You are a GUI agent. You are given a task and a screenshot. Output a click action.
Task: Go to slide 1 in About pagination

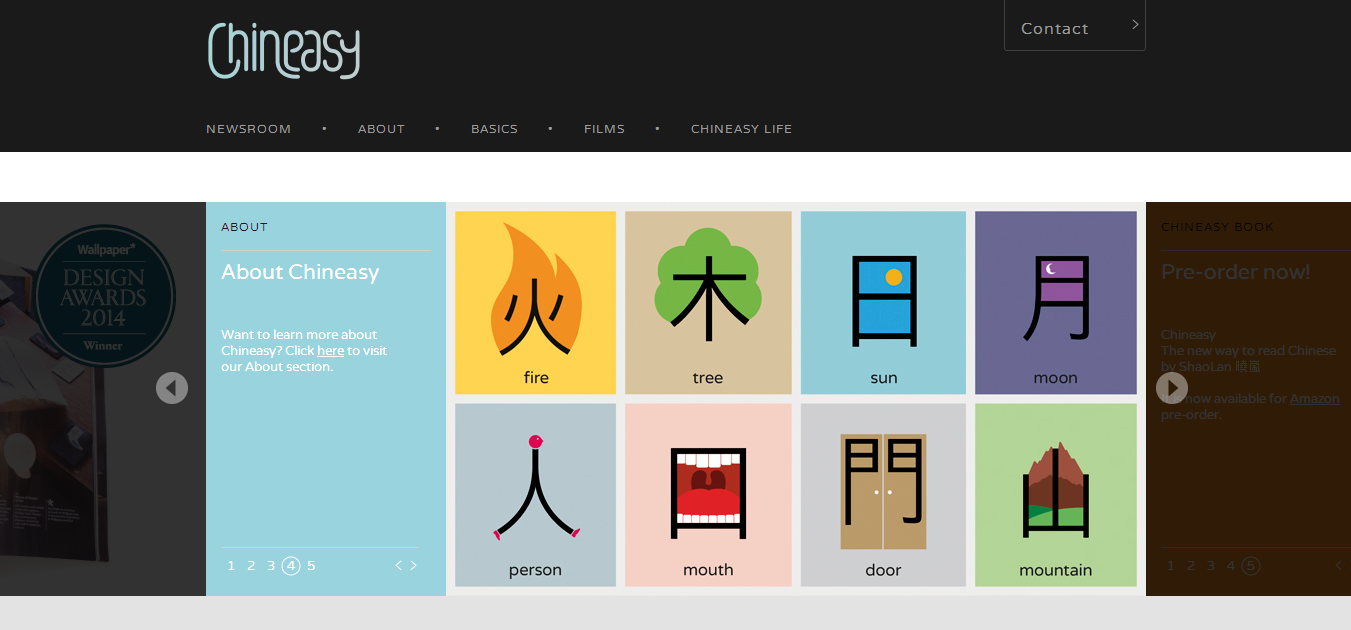click(231, 566)
